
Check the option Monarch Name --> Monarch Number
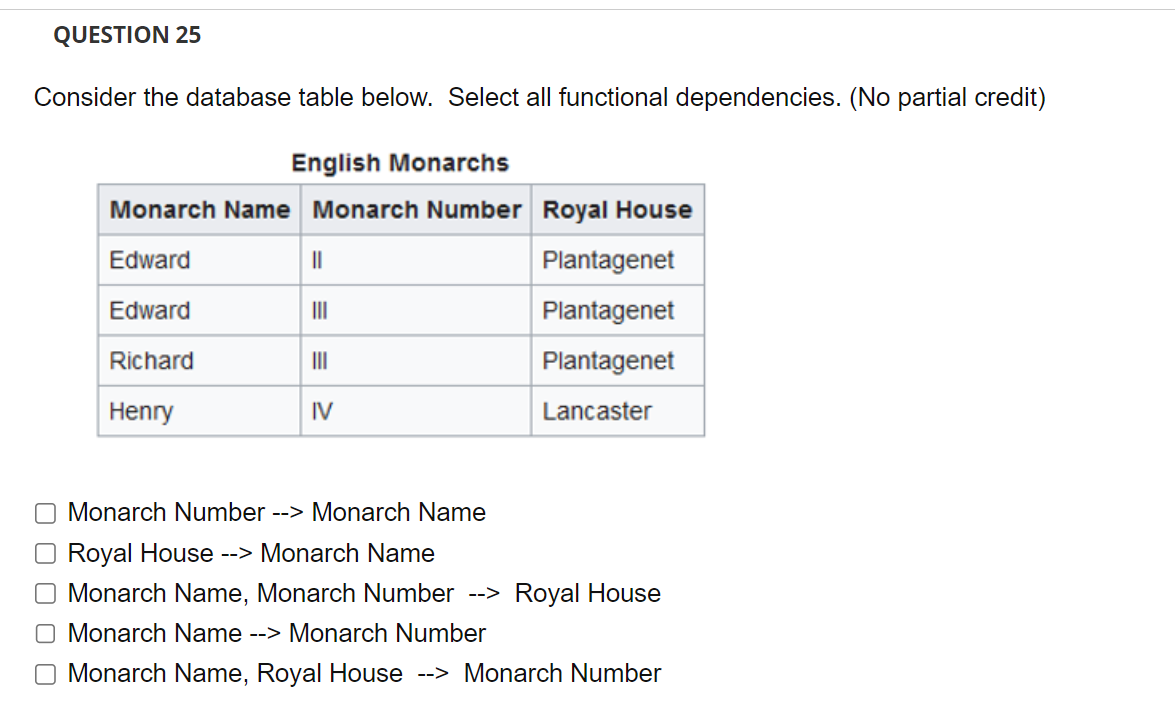(x=45, y=633)
